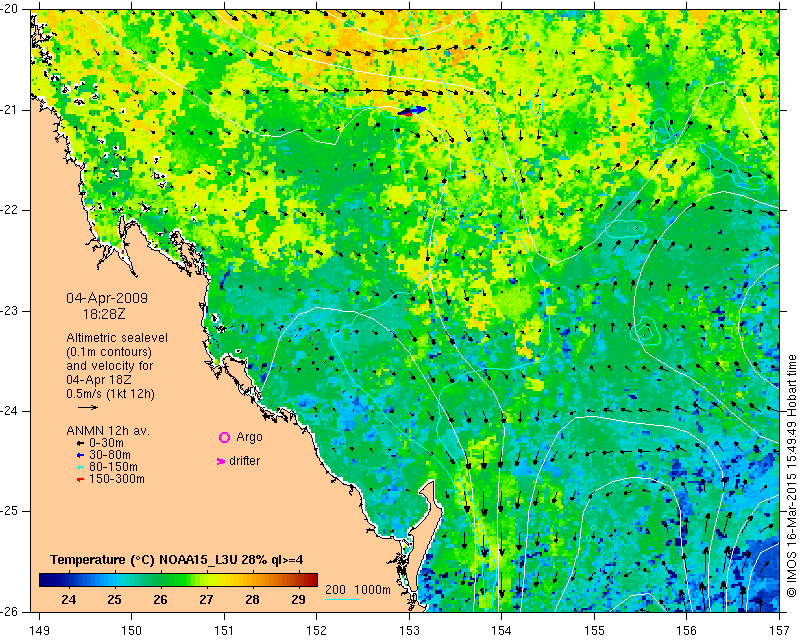Click the colorbar tick label 28
This screenshot has width=800, height=640.
(x=252, y=600)
